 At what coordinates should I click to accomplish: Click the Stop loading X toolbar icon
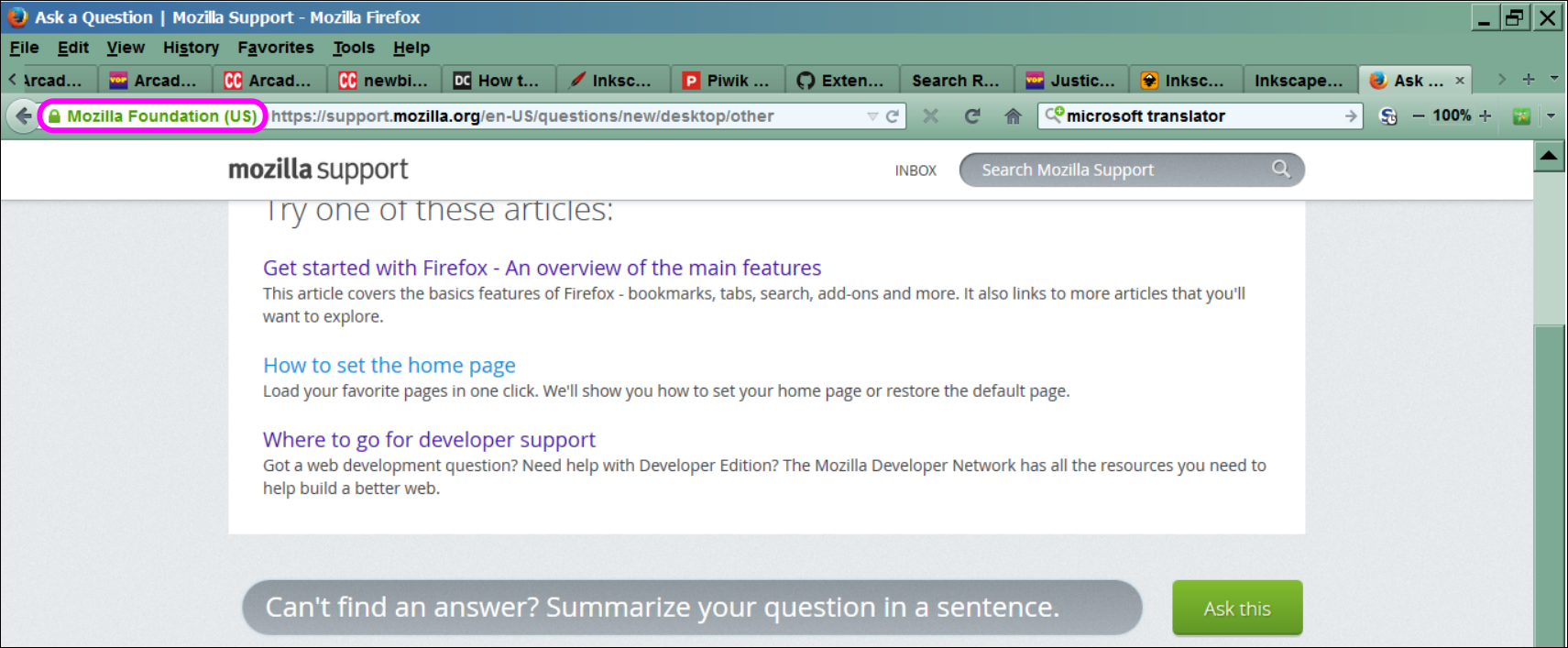point(930,115)
